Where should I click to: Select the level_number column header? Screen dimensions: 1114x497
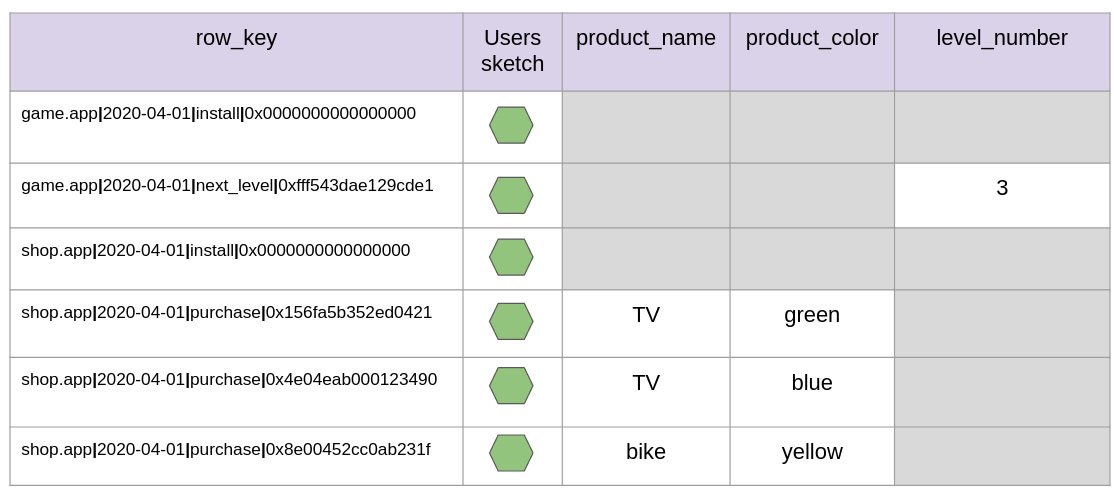coord(1002,52)
